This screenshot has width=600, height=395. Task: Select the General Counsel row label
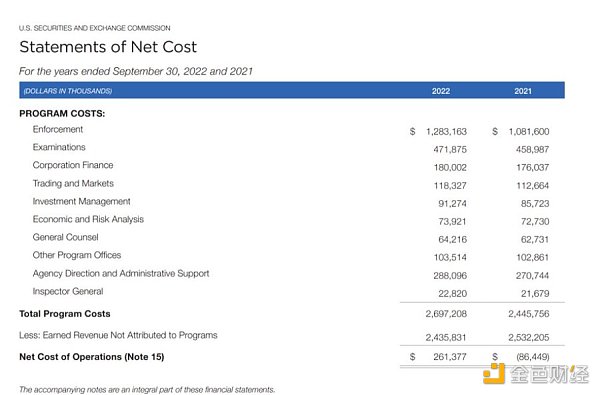click(65, 237)
